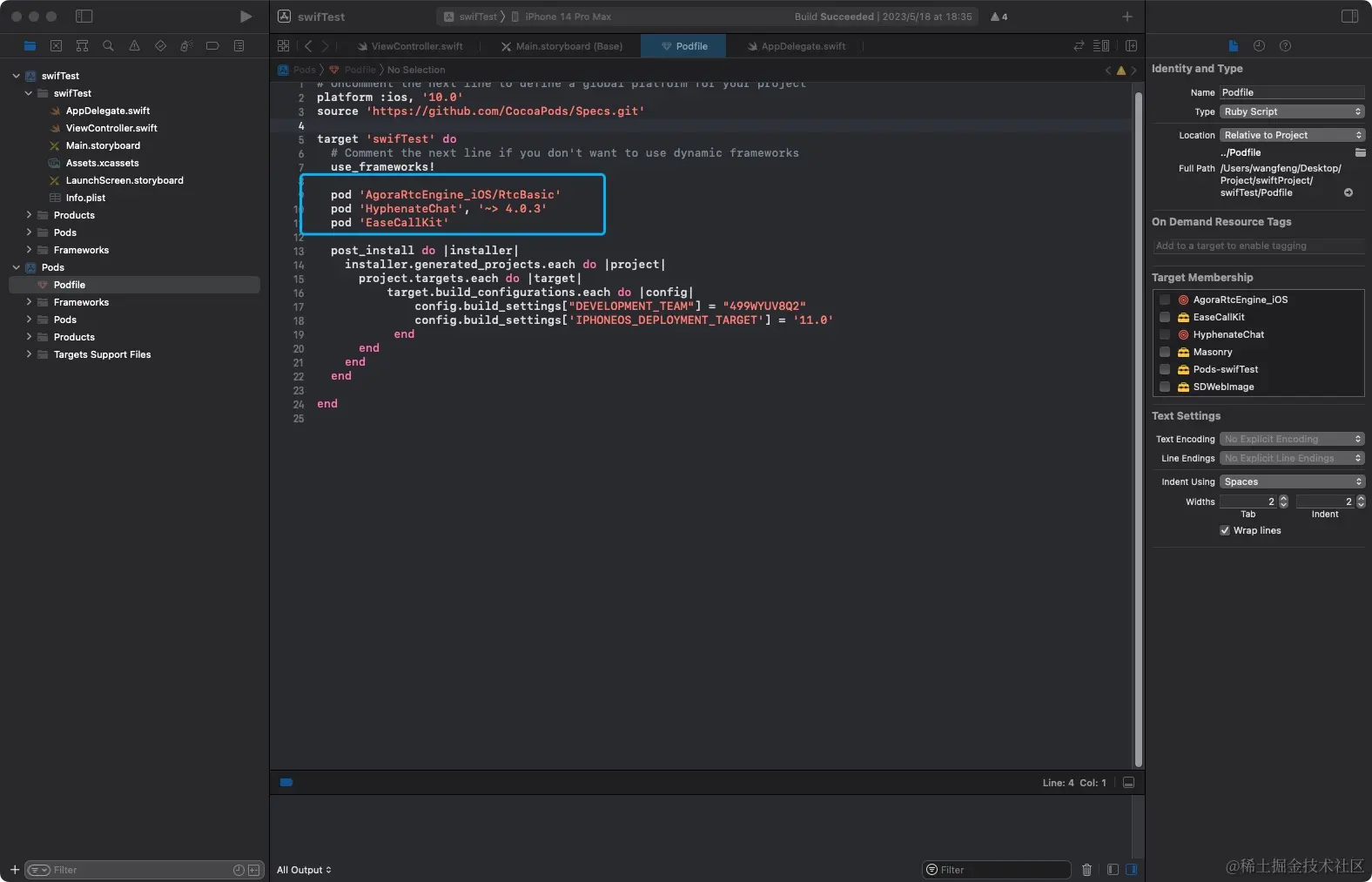Click the folder icon to choose file location
The width and height of the screenshot is (1372, 882).
pyautogui.click(x=1360, y=152)
